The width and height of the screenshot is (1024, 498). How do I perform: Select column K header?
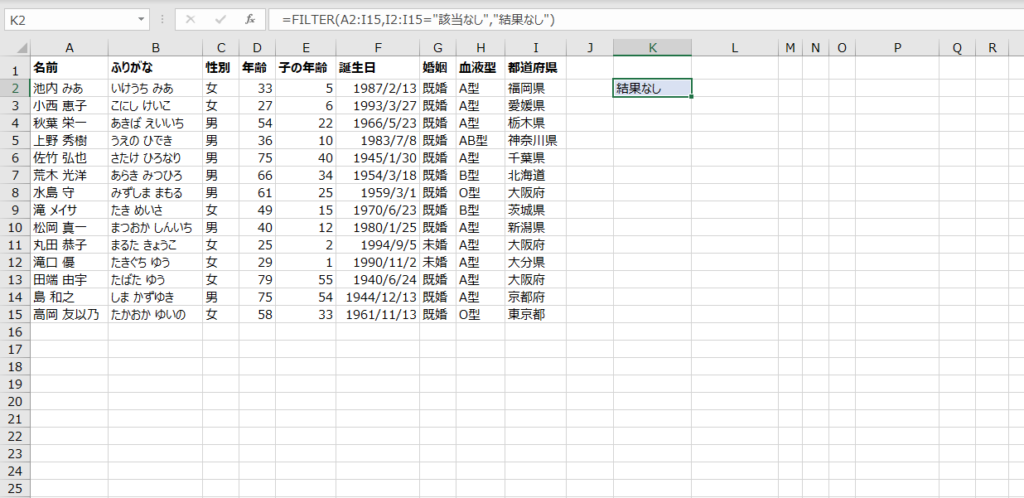(x=652, y=47)
